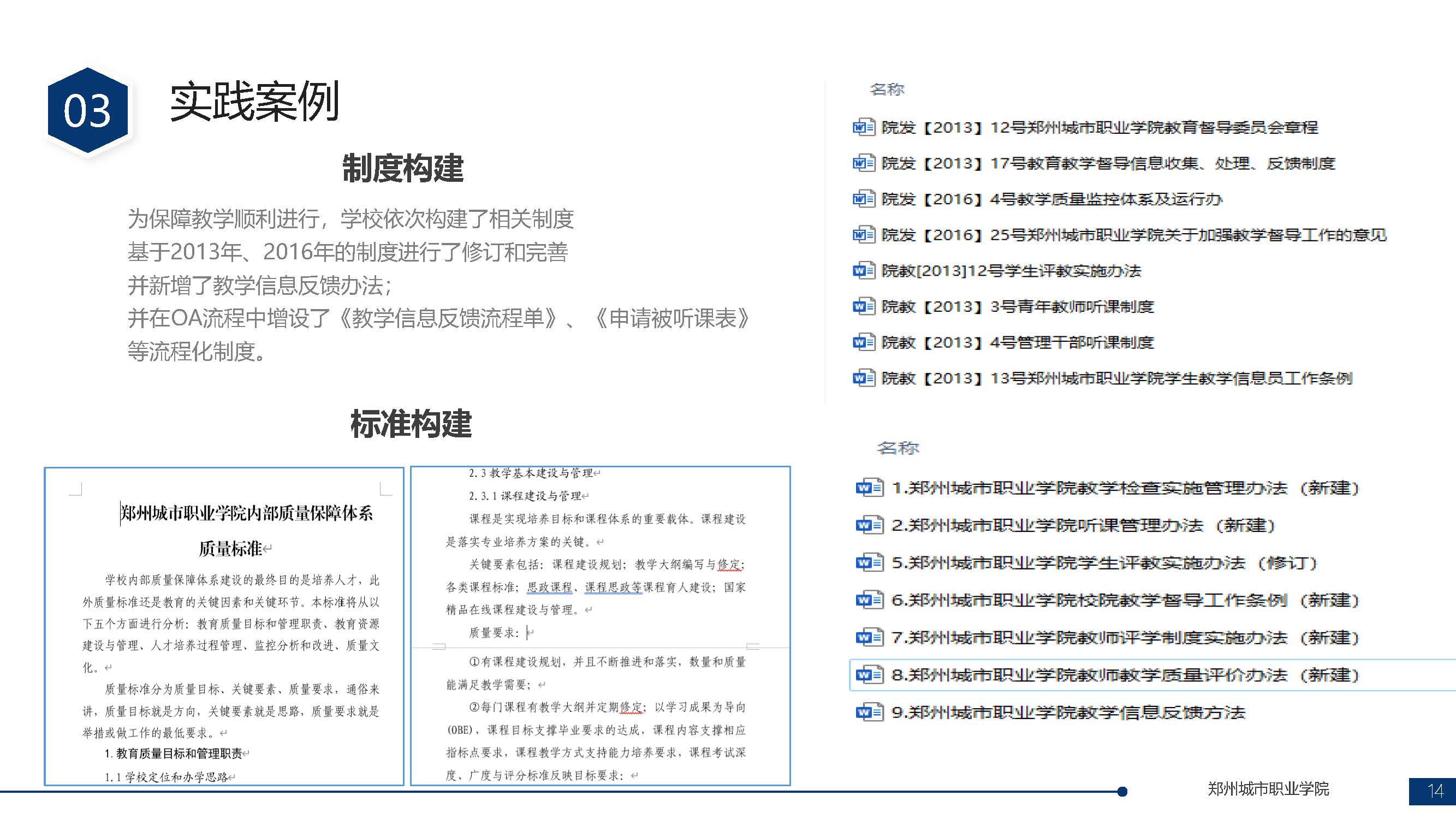Click Word icon for 院发[2013]12号 document
The width and height of the screenshot is (1456, 819).
point(863,127)
